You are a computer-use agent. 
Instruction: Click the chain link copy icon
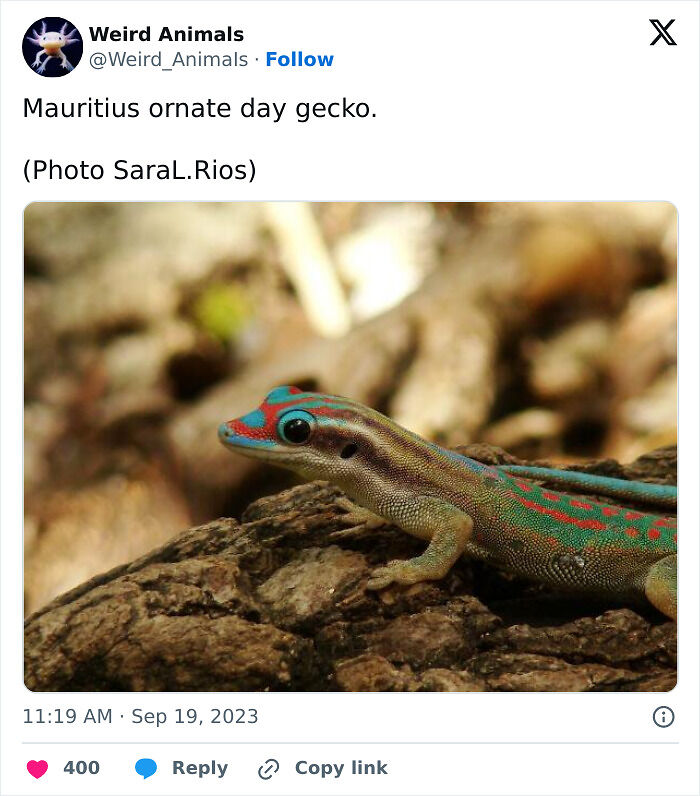pos(269,769)
